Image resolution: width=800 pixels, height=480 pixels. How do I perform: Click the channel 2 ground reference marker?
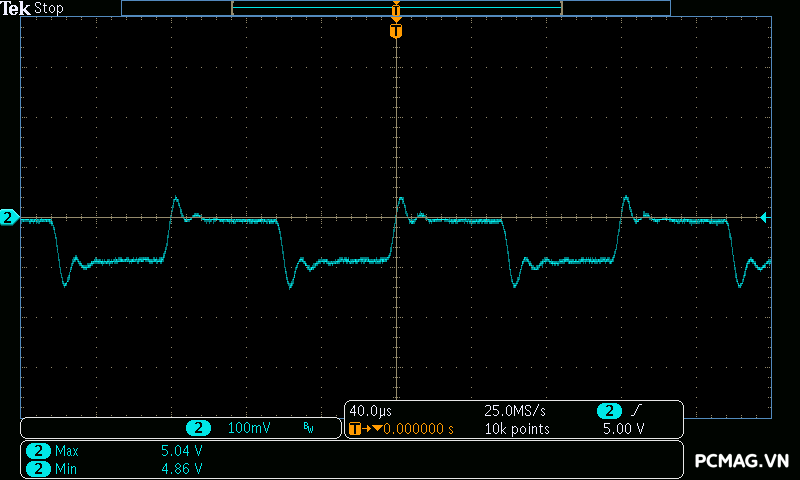(x=9, y=217)
